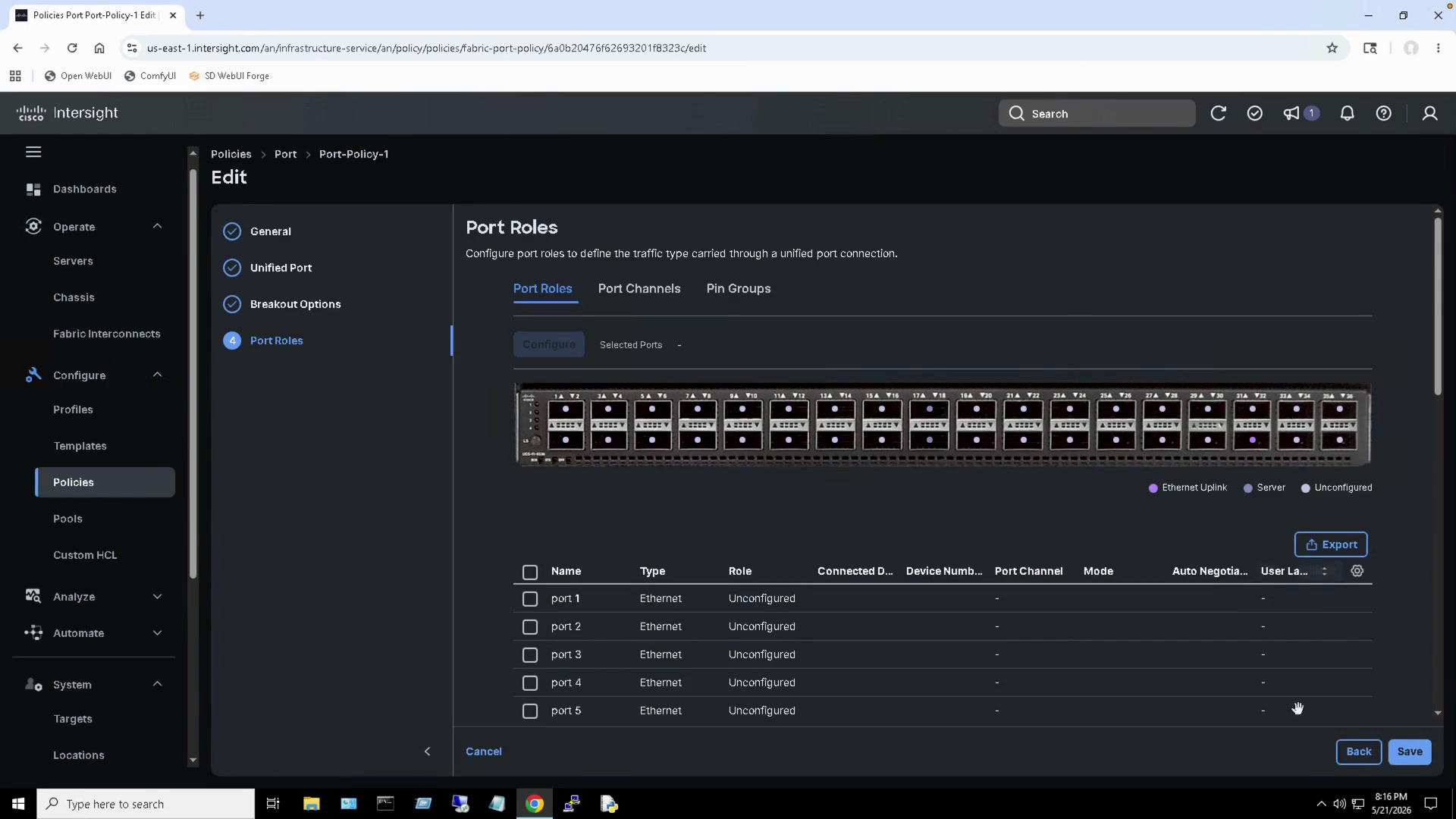Check the port 5 row checkbox

(x=530, y=711)
